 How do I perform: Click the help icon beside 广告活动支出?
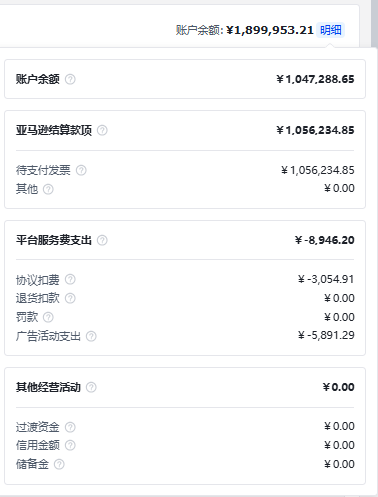coord(91,336)
